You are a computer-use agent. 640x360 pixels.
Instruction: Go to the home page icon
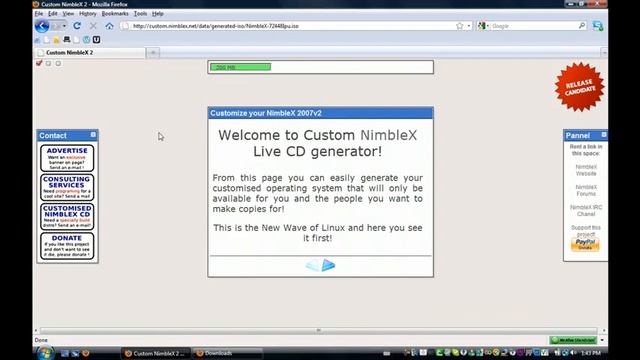[109, 26]
